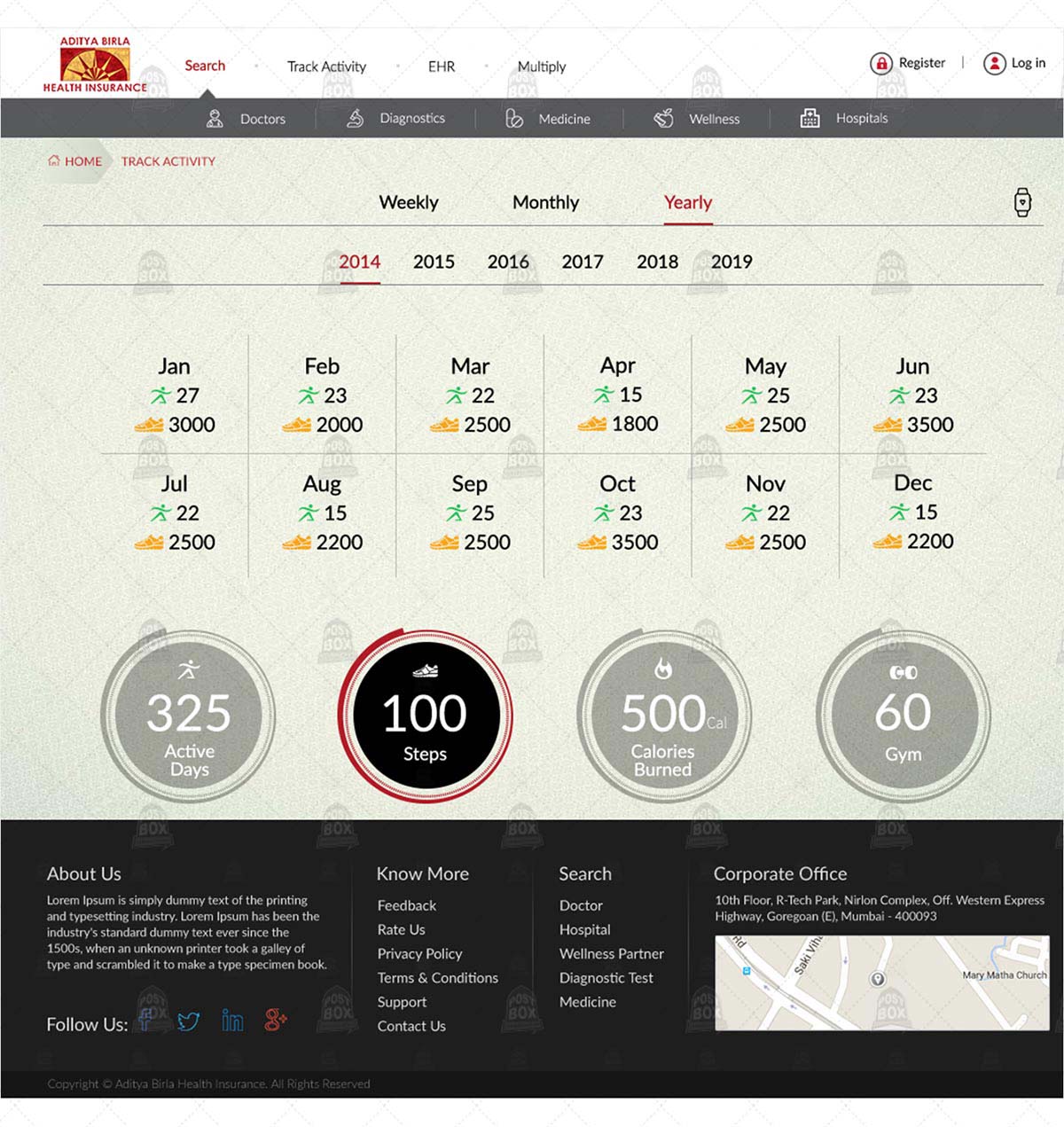Click the home icon in breadcrumb
The image size is (1064, 1127).
pyautogui.click(x=53, y=160)
